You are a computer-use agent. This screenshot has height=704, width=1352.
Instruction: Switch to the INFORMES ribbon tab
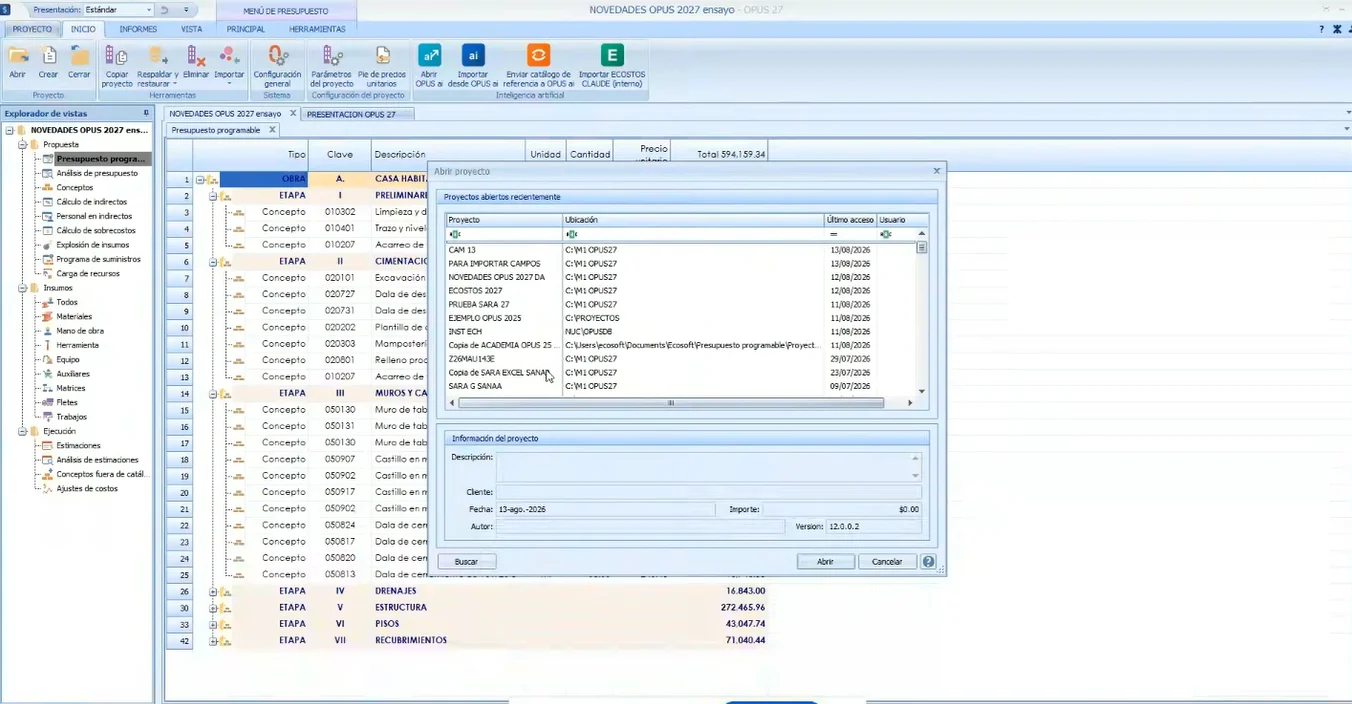tap(138, 29)
